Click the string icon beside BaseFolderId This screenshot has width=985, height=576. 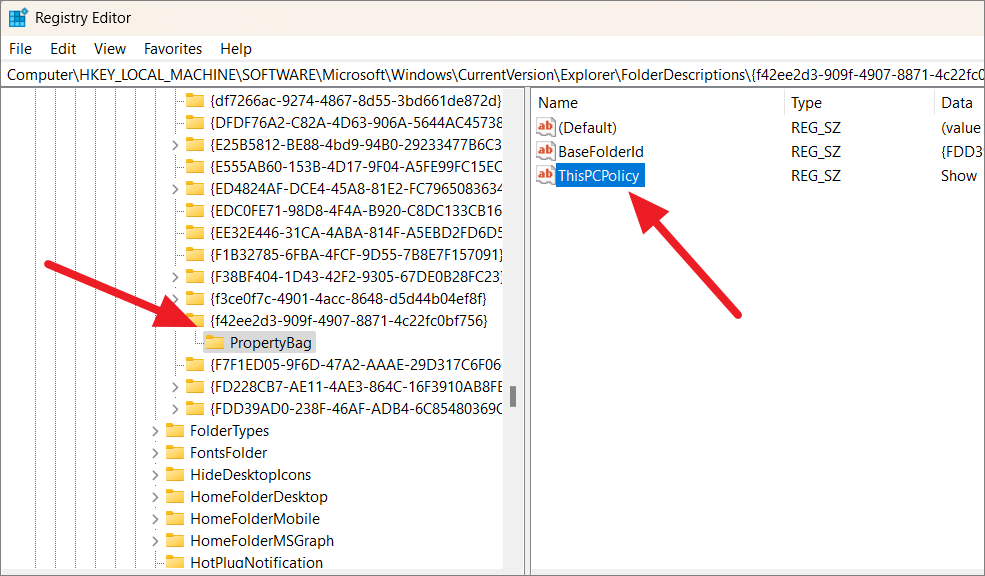pyautogui.click(x=545, y=151)
